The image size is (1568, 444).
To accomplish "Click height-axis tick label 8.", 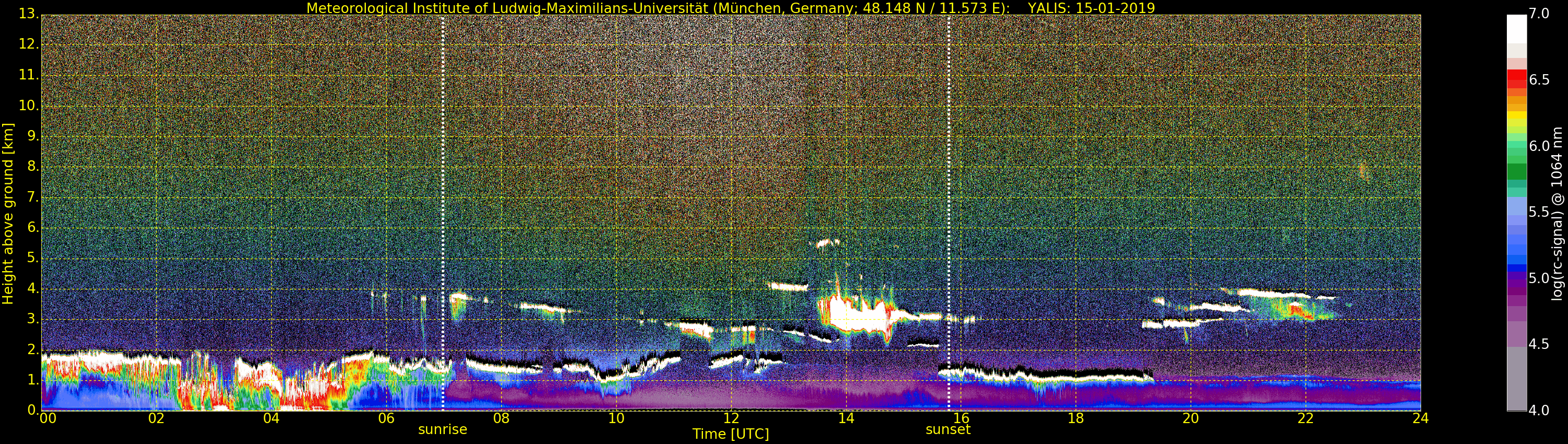I will point(32,167).
